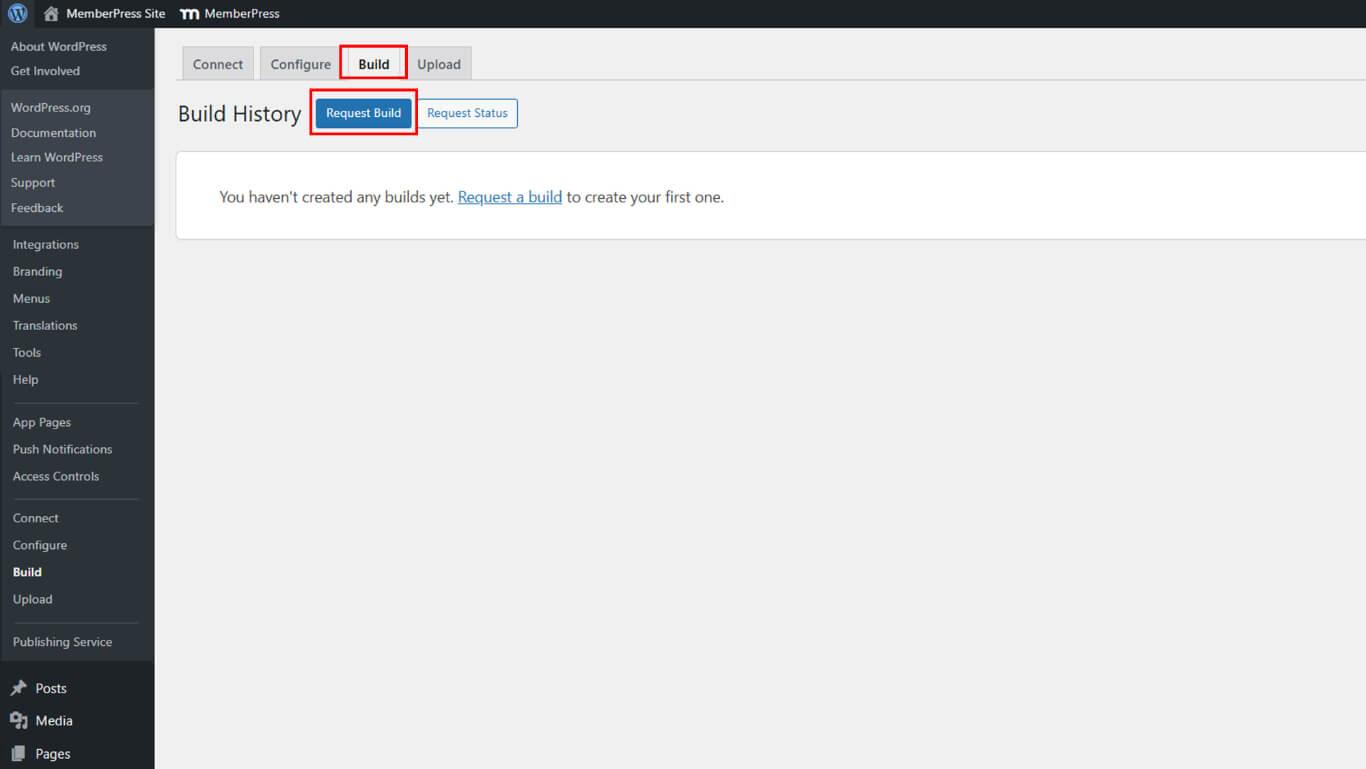Open the Request a build link
This screenshot has height=769, width=1366.
coord(509,196)
